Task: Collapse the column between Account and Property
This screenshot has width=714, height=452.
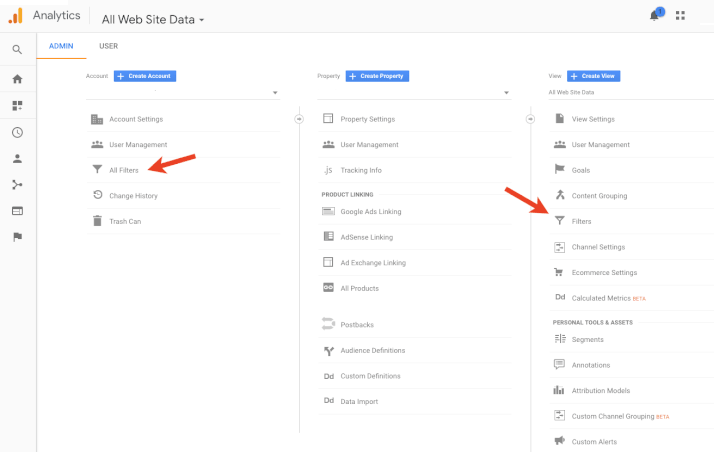Action: [299, 118]
